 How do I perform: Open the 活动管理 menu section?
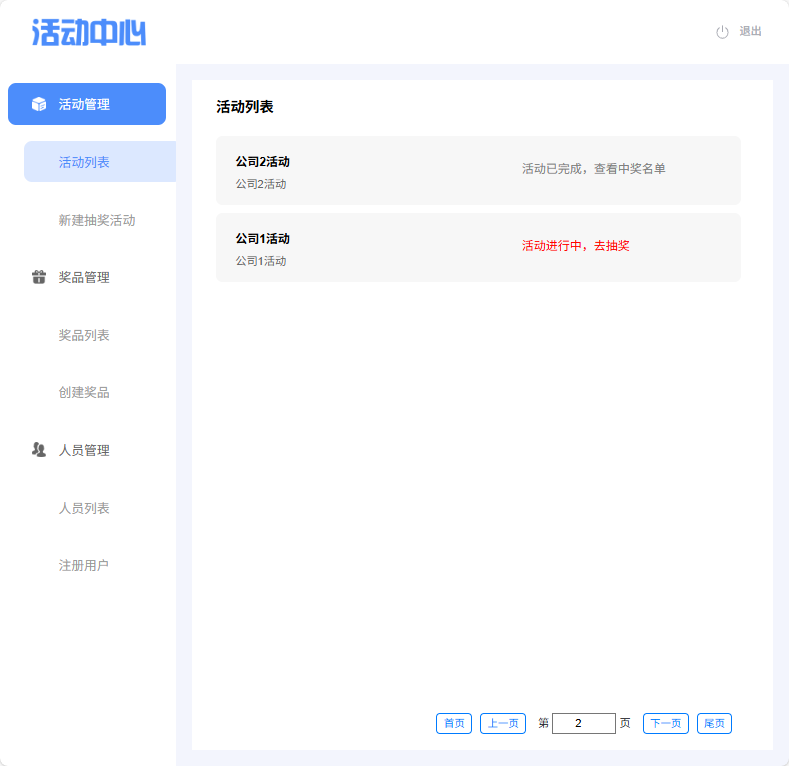pyautogui.click(x=87, y=104)
